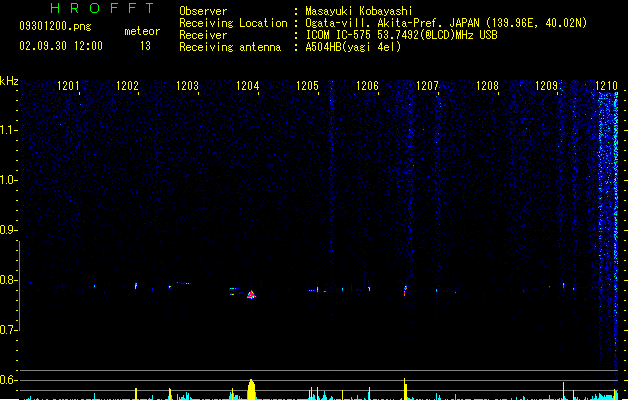Click the 1209 time marker
The image size is (629, 400).
point(546,86)
